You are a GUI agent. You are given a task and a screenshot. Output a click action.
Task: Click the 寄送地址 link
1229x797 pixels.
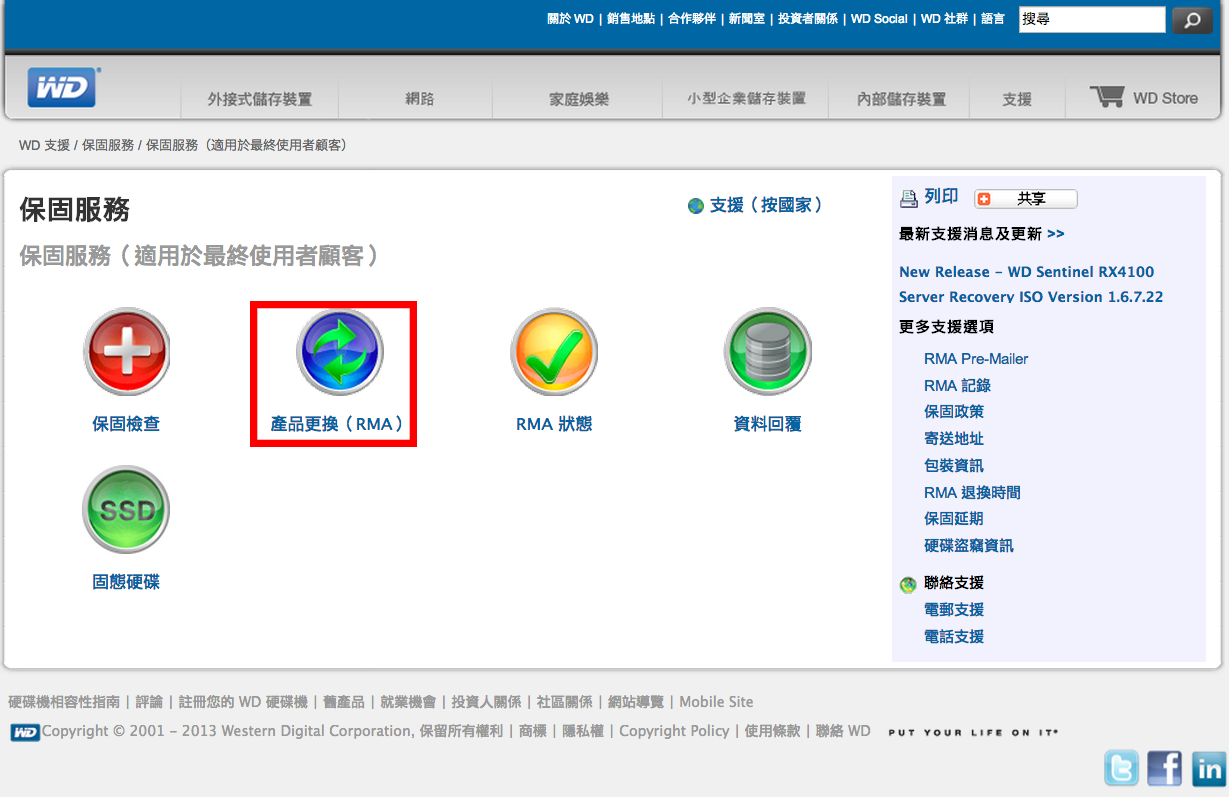954,439
